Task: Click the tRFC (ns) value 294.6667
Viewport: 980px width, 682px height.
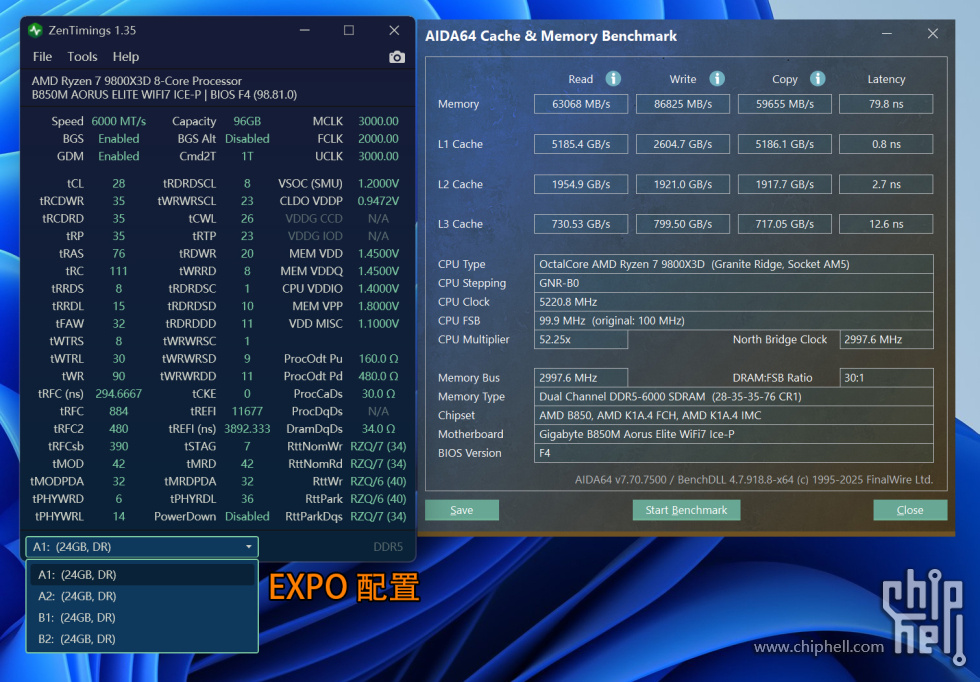Action: click(119, 394)
